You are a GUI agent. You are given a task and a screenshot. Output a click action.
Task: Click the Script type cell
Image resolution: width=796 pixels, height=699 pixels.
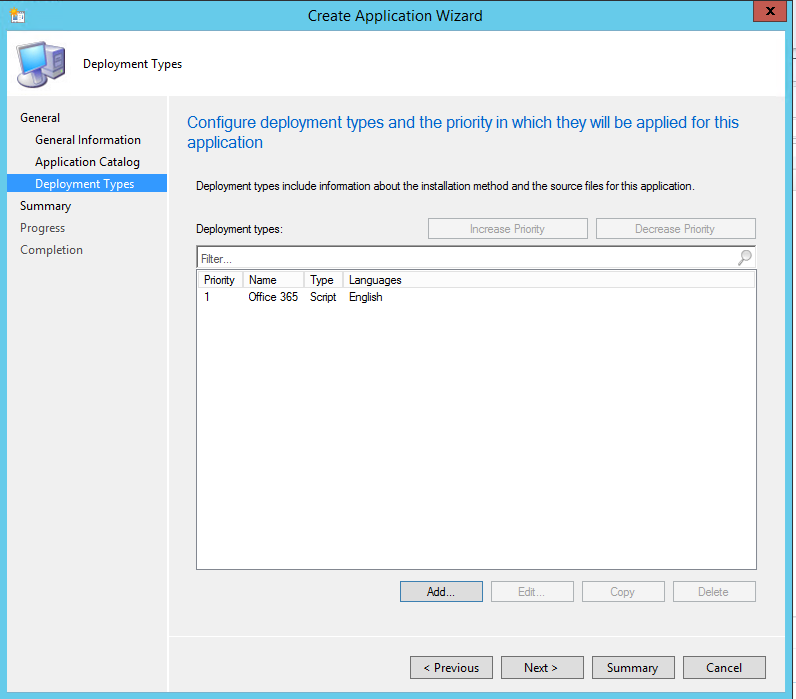pyautogui.click(x=323, y=297)
